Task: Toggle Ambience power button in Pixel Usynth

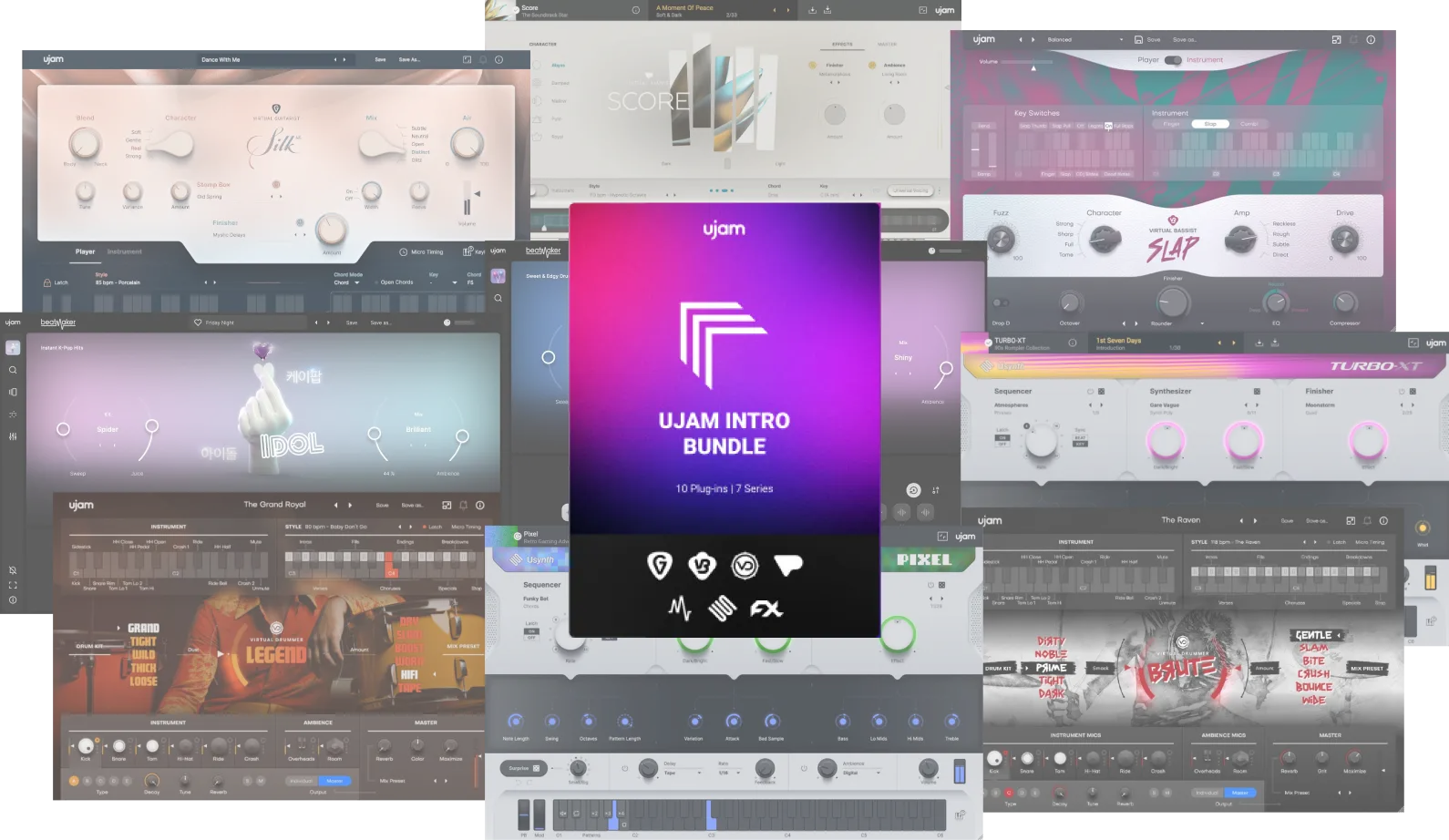Action: point(804,768)
